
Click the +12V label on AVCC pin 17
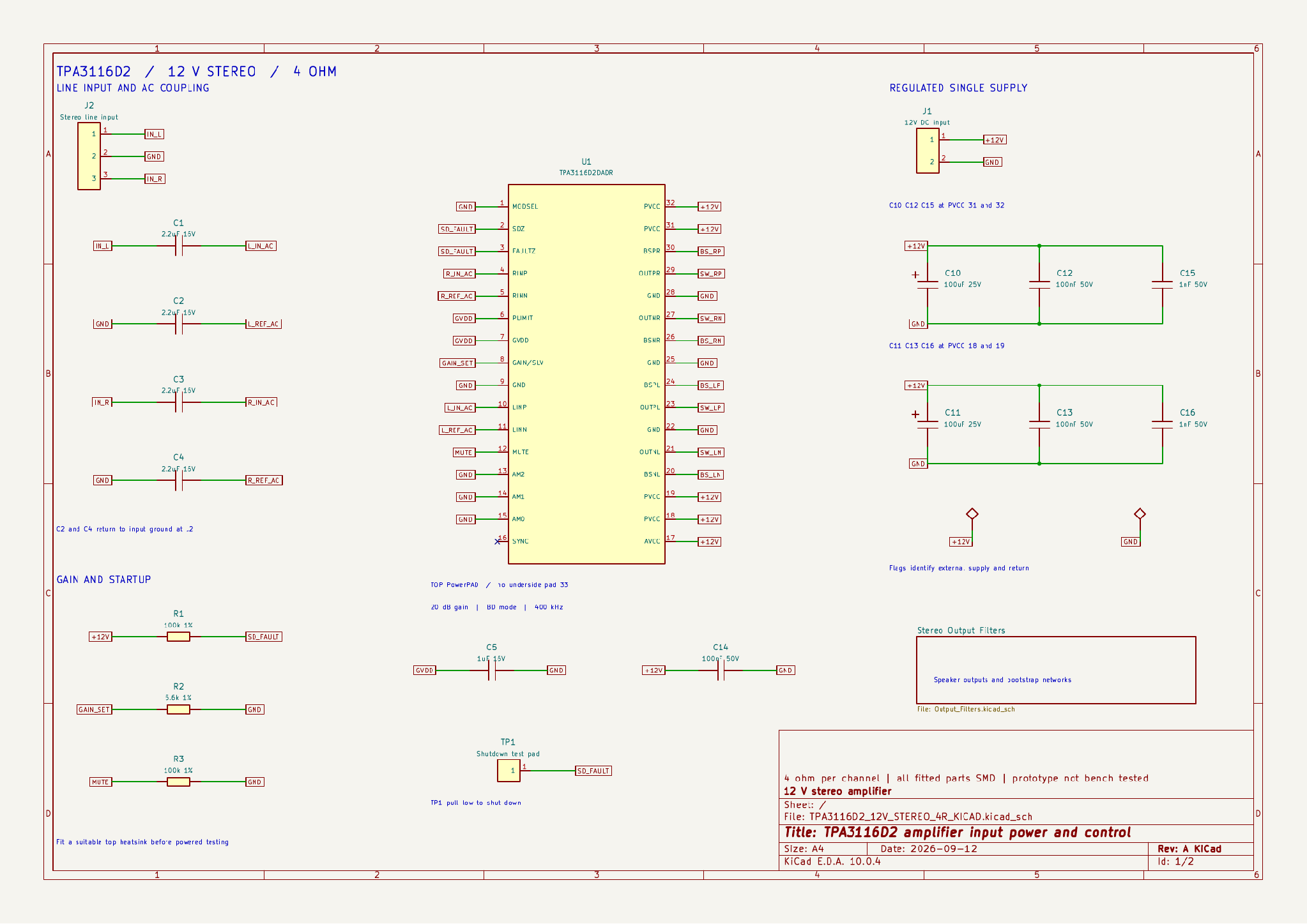click(709, 542)
